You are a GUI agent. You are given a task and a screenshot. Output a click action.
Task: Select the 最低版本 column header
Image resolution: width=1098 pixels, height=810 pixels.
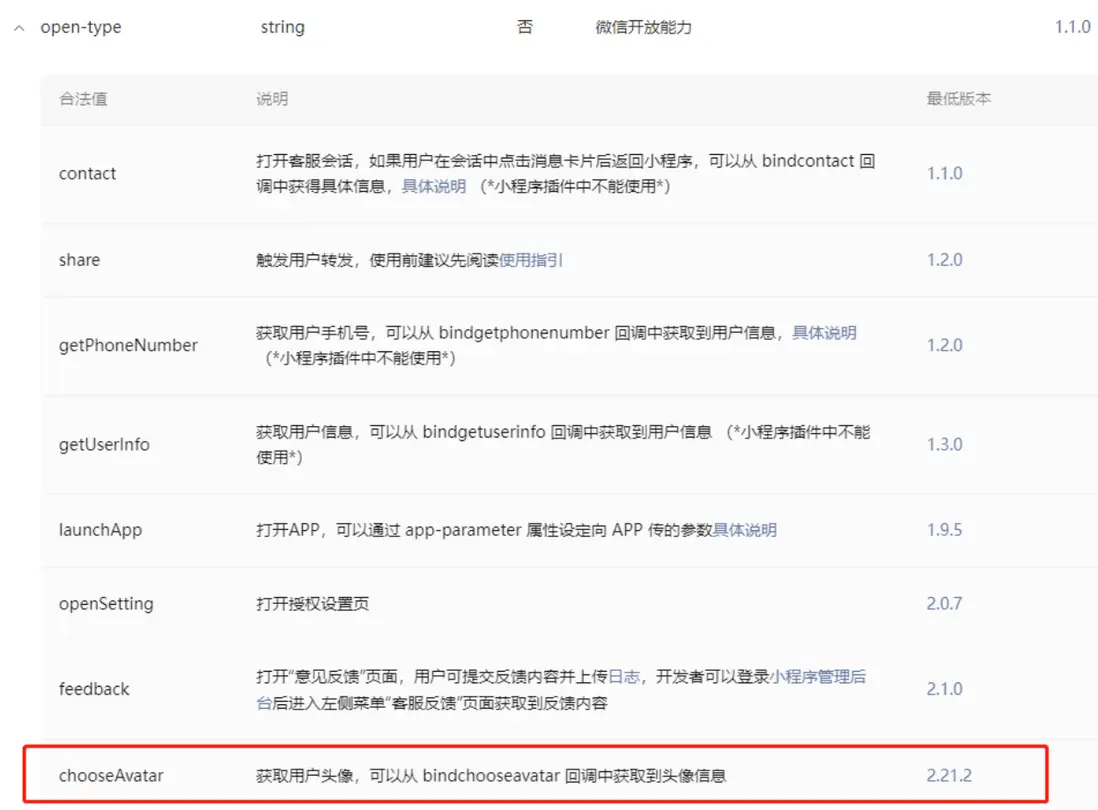coord(959,99)
